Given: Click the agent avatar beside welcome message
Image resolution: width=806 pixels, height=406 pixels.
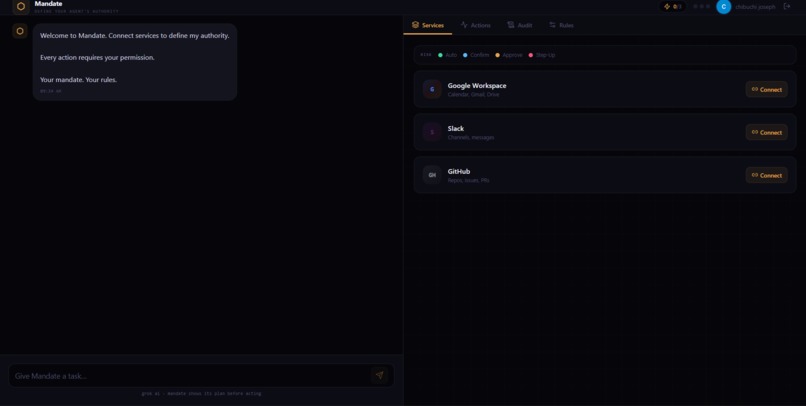Looking at the screenshot, I should pyautogui.click(x=20, y=31).
